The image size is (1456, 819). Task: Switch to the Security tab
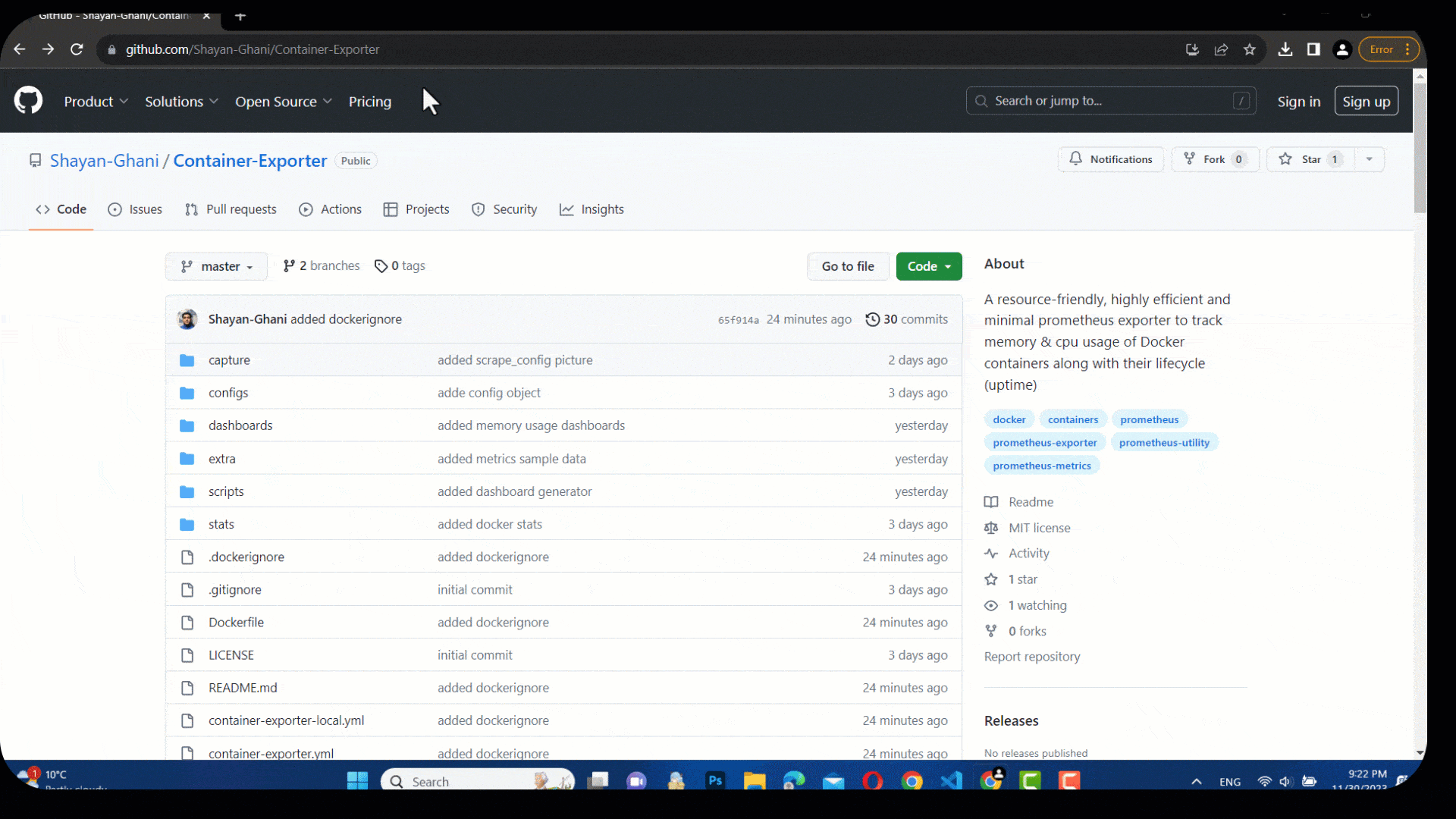504,209
